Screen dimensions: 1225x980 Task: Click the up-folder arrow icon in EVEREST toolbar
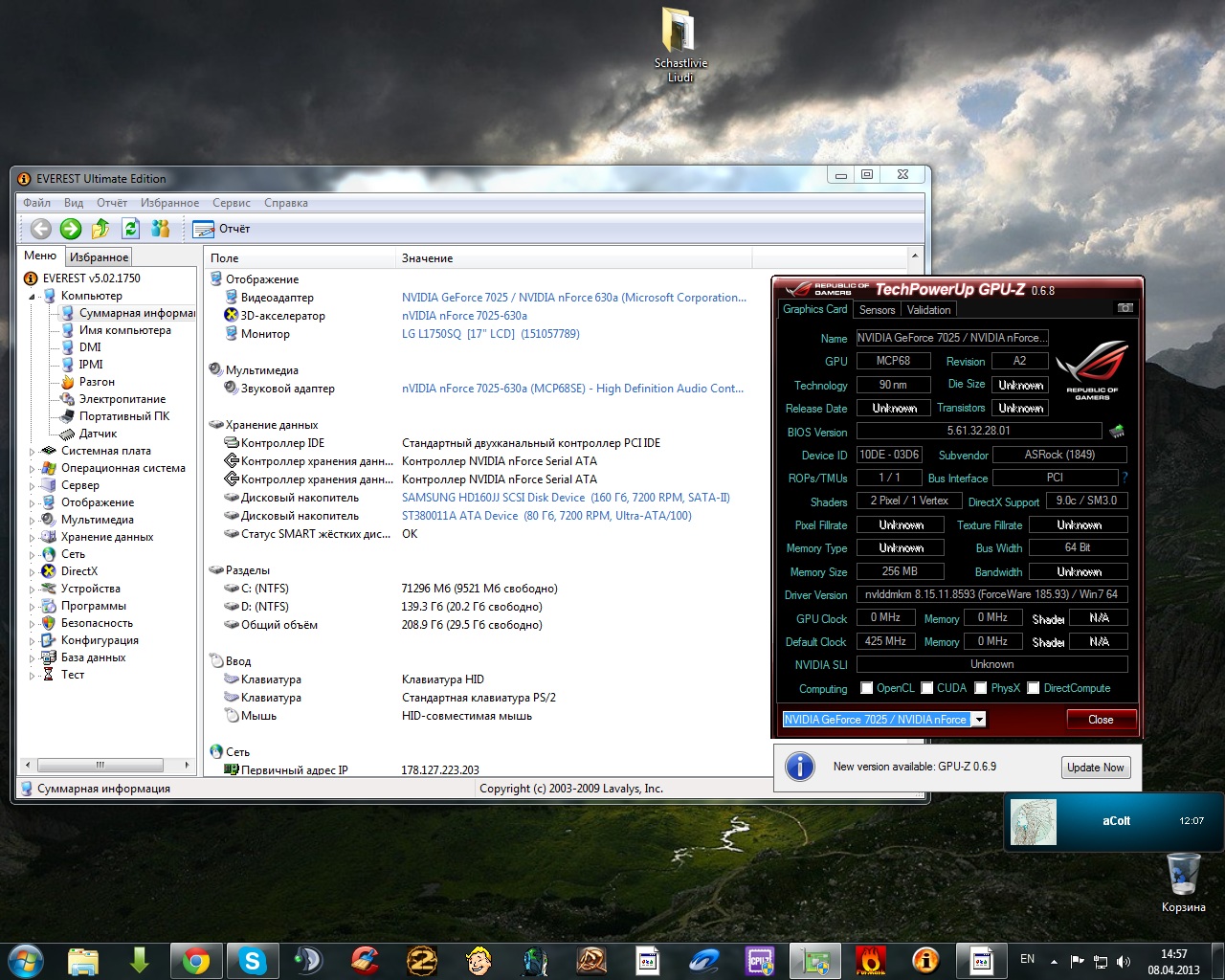(x=100, y=229)
